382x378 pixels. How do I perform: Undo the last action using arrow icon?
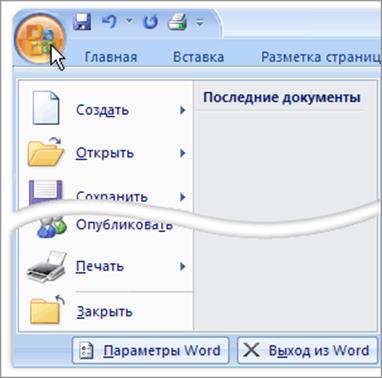pos(109,22)
